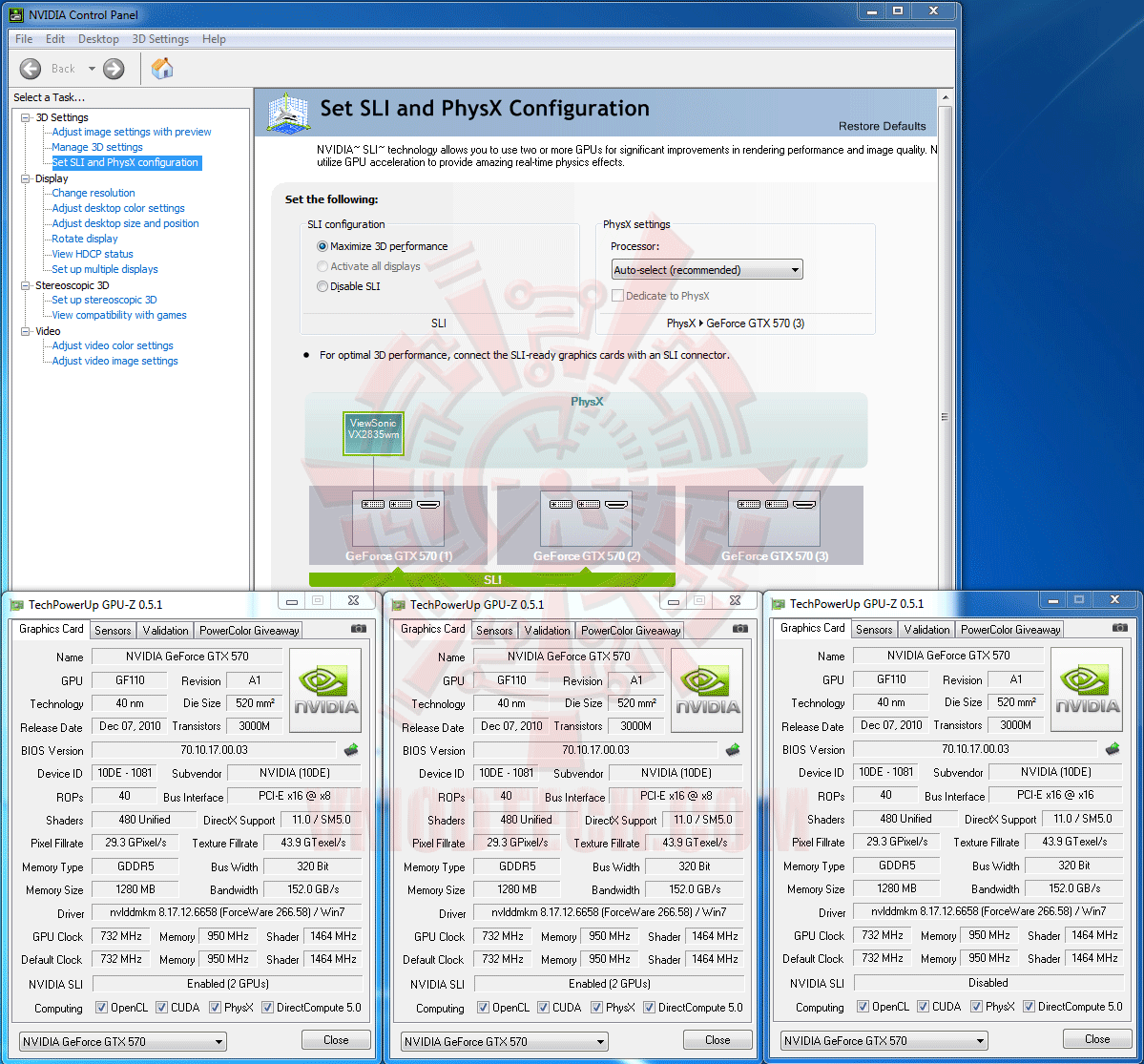Click the Forward arrow toolbar icon
Viewport: 1144px width, 1064px height.
[x=114, y=69]
